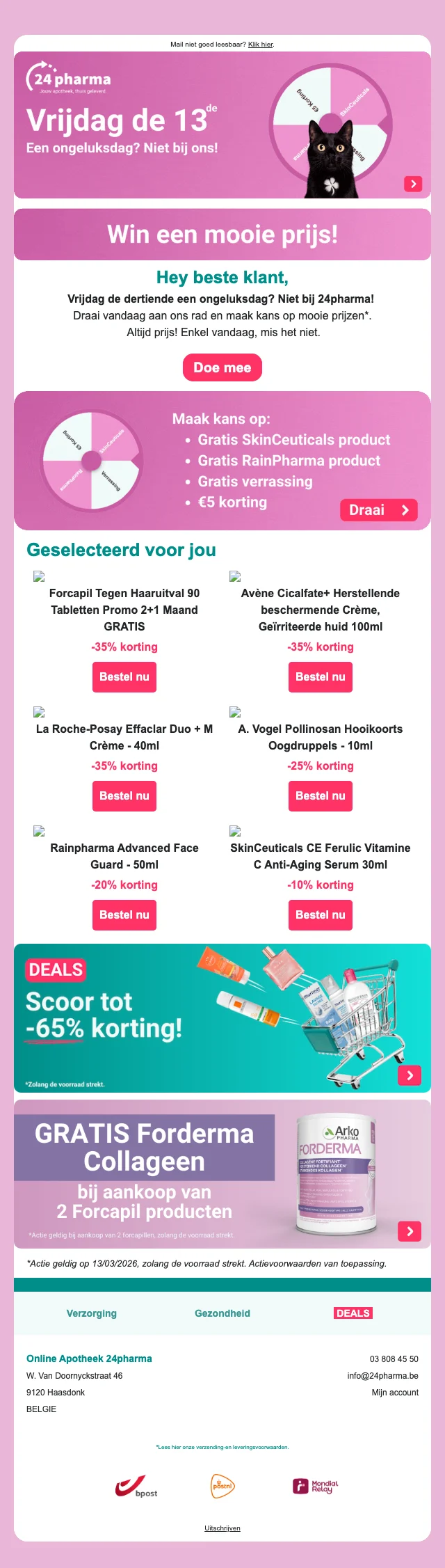Image resolution: width=445 pixels, height=1568 pixels.
Task: Click the Avène Cicalfate product image
Action: [x=235, y=576]
